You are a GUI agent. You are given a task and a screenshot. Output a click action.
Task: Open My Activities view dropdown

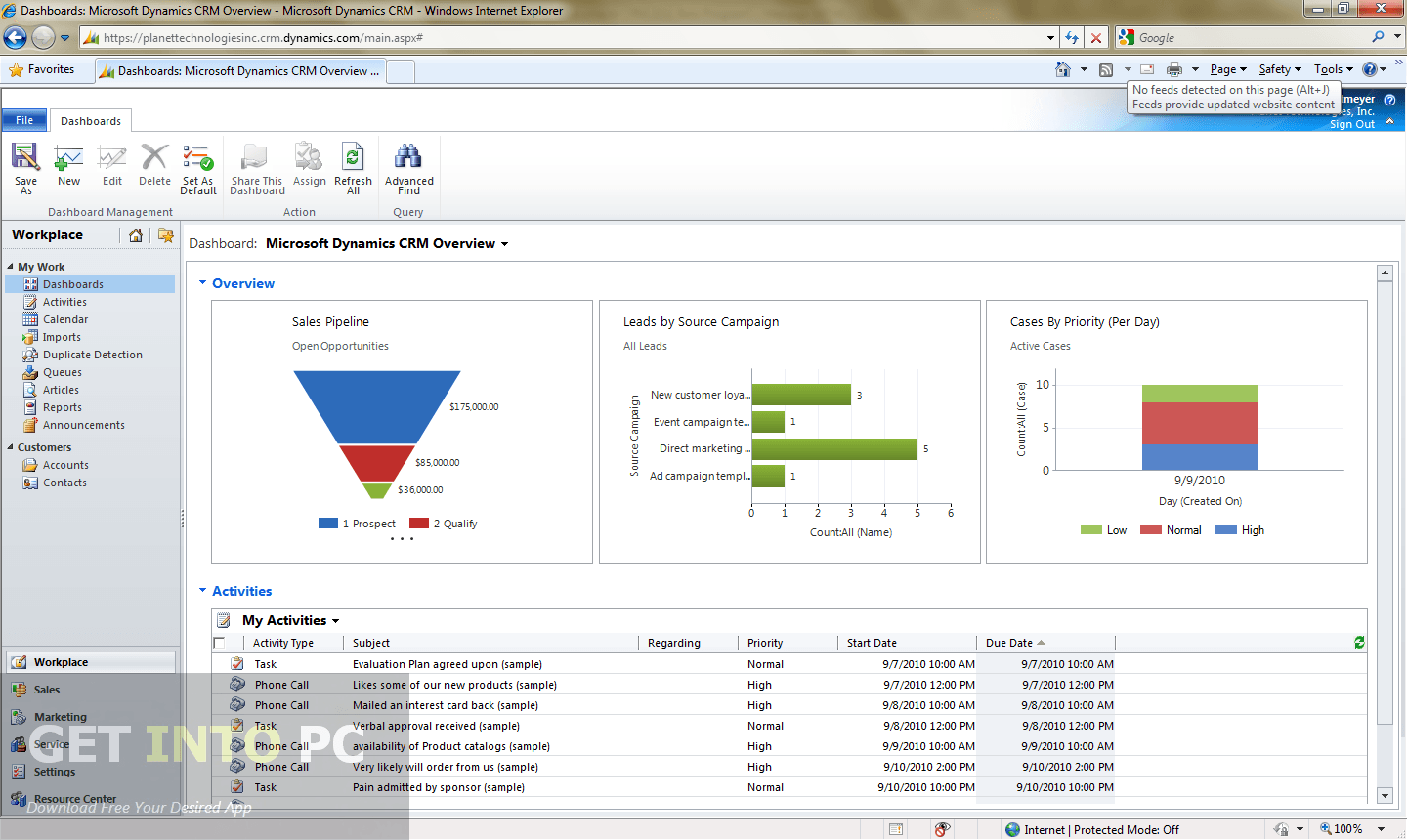[335, 621]
